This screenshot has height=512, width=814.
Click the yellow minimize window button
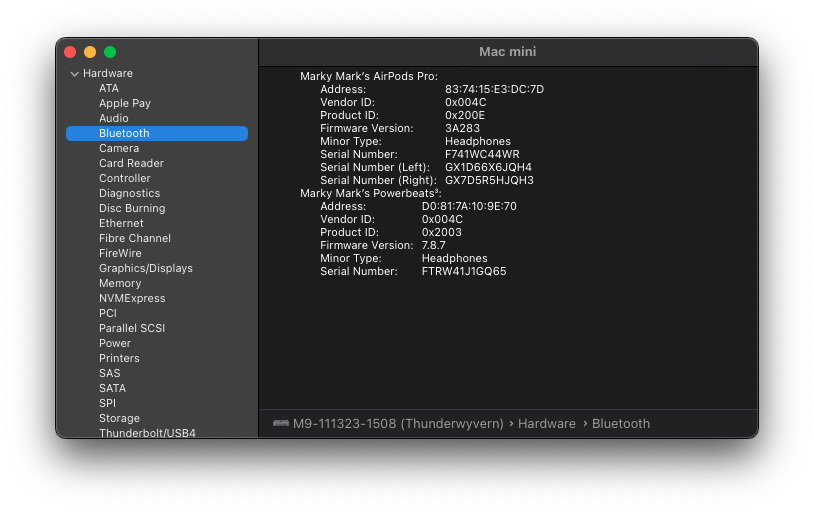pyautogui.click(x=90, y=52)
